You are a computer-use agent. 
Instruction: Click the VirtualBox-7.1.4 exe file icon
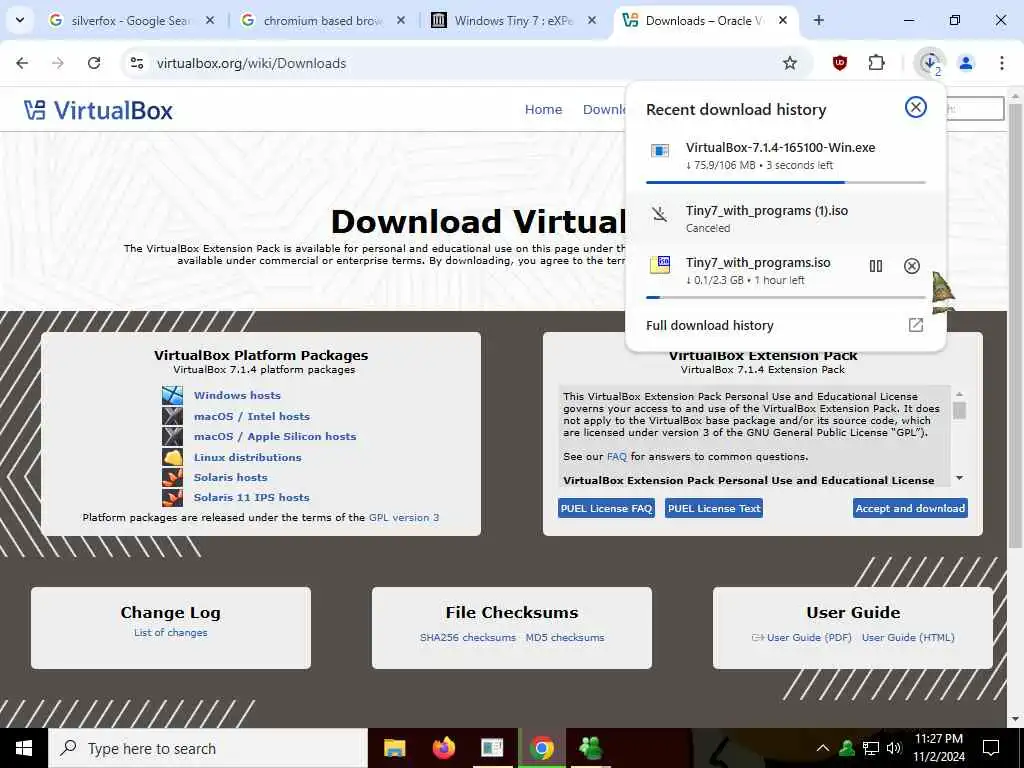(660, 152)
